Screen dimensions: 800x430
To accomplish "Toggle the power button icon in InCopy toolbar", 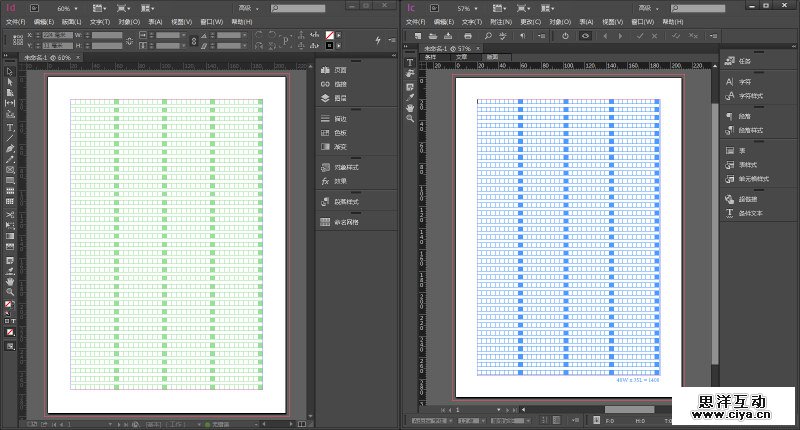I will click(565, 36).
